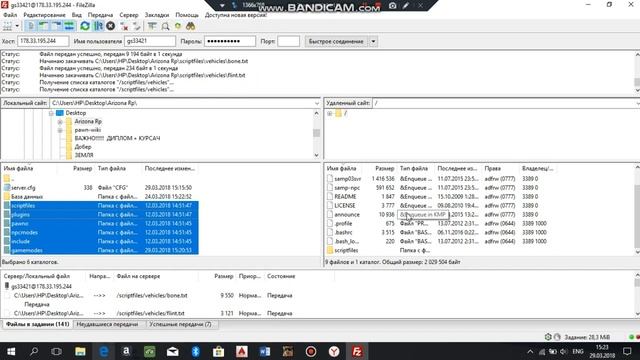Disconnect from the current server
The height and width of the screenshot is (360, 640).
point(124,27)
